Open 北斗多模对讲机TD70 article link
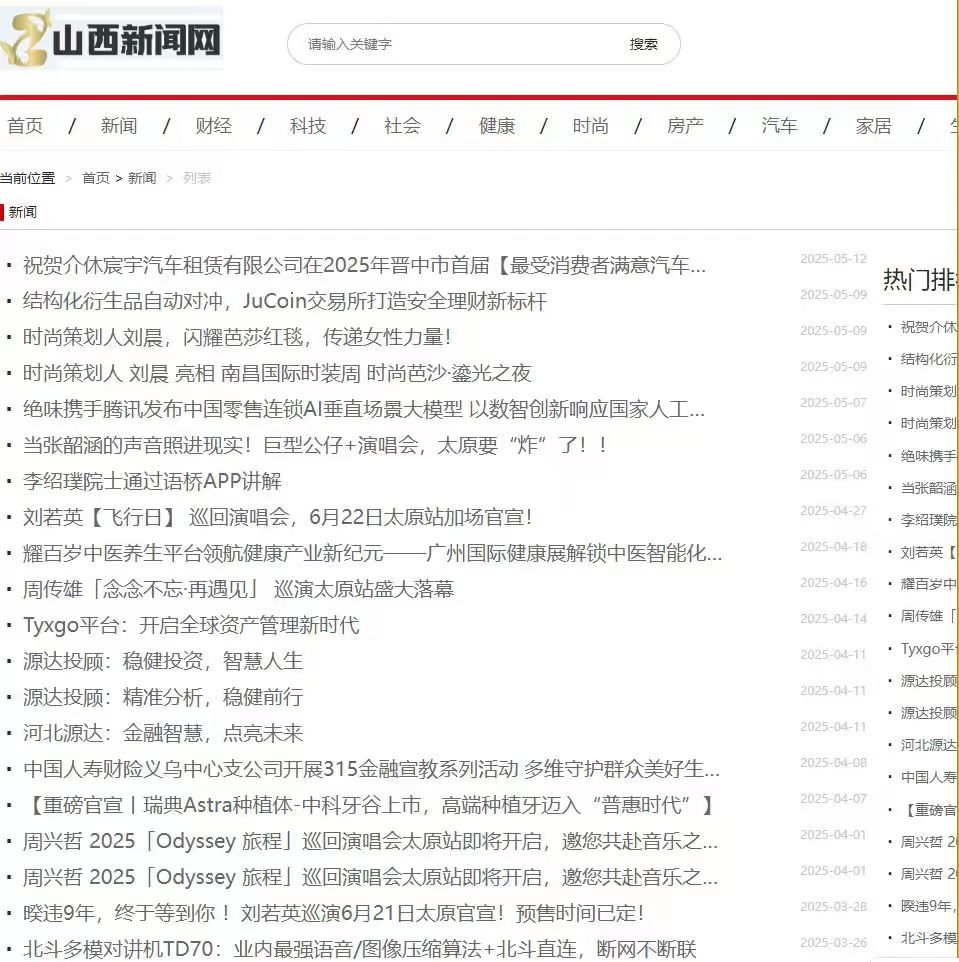The image size is (959, 962). [359, 950]
